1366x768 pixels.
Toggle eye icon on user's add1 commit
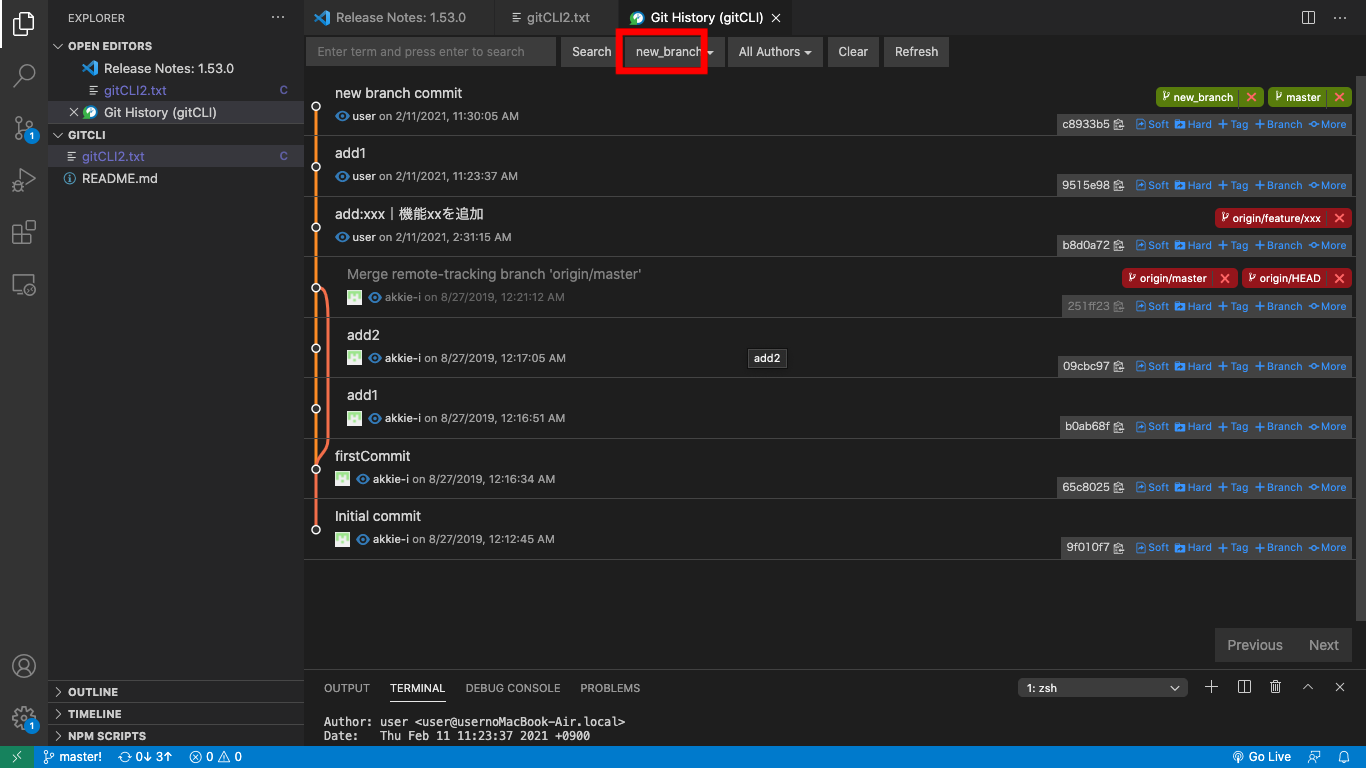[x=342, y=176]
